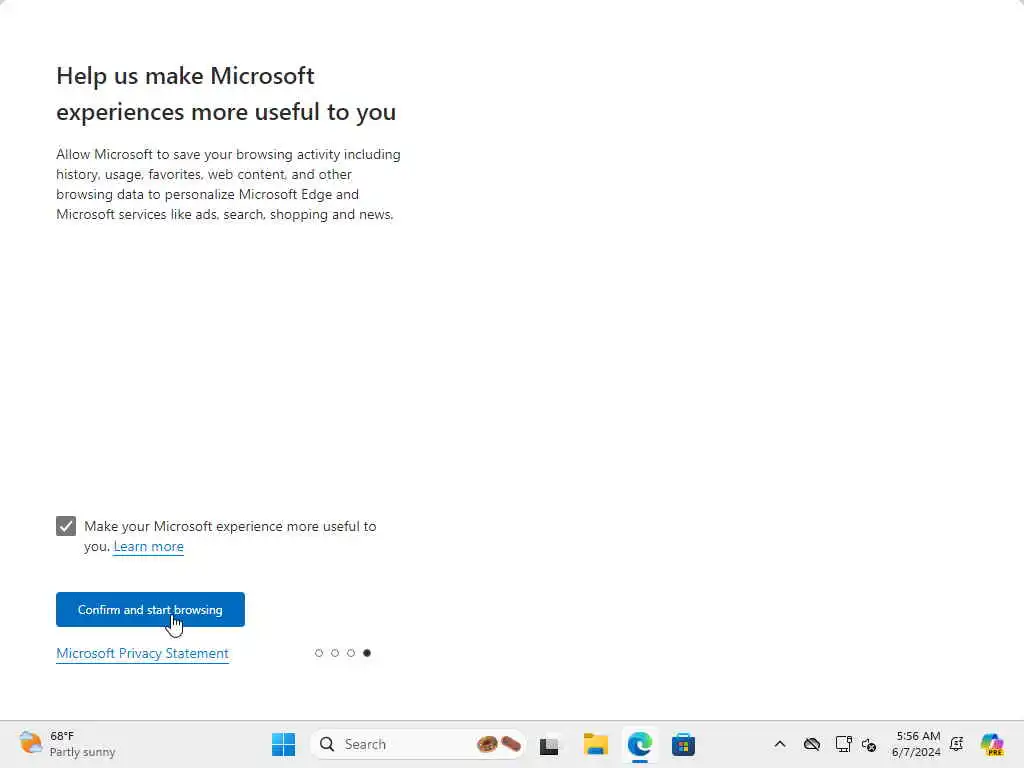Open File Explorer from taskbar
The height and width of the screenshot is (768, 1024).
click(596, 744)
